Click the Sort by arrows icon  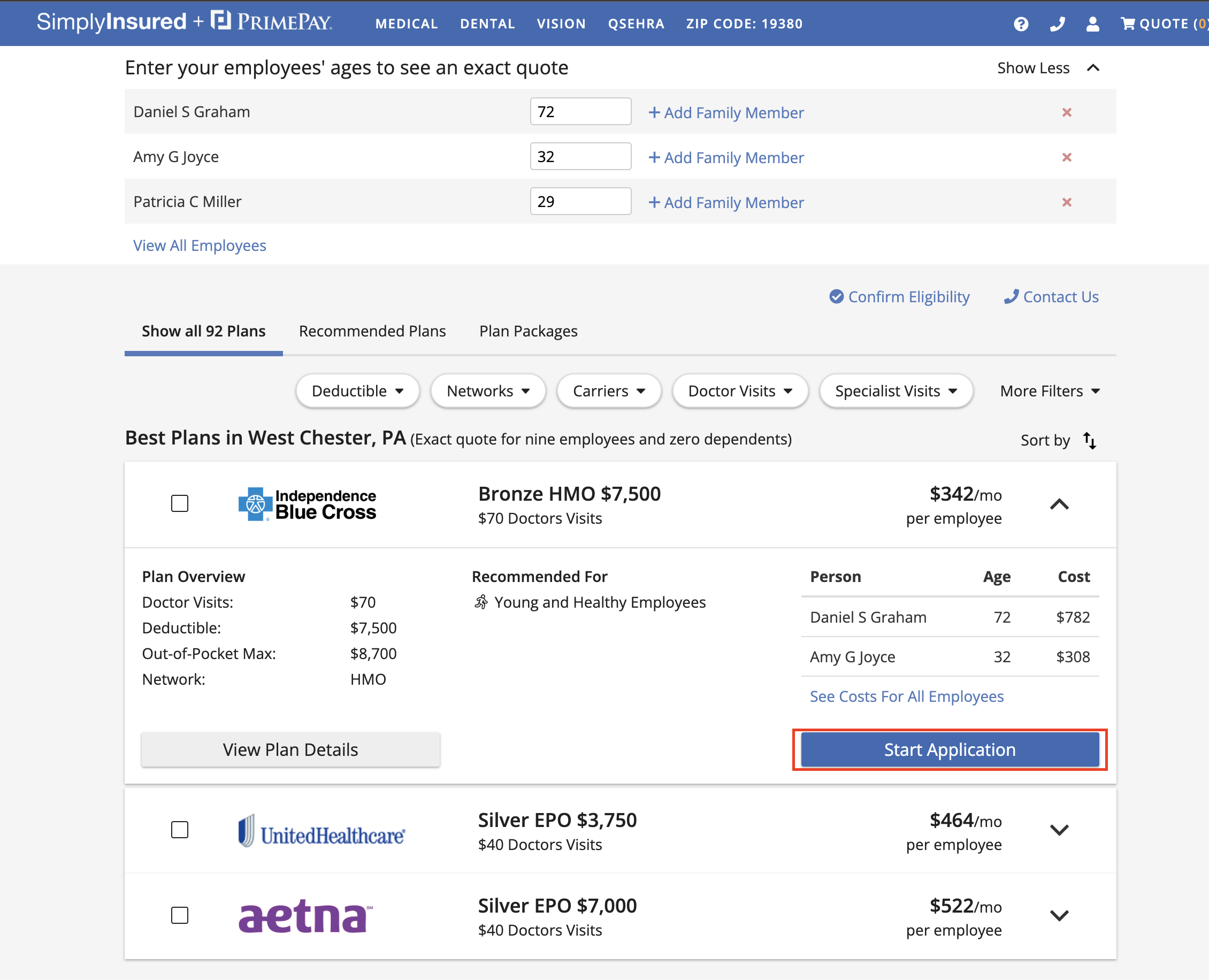tap(1089, 440)
